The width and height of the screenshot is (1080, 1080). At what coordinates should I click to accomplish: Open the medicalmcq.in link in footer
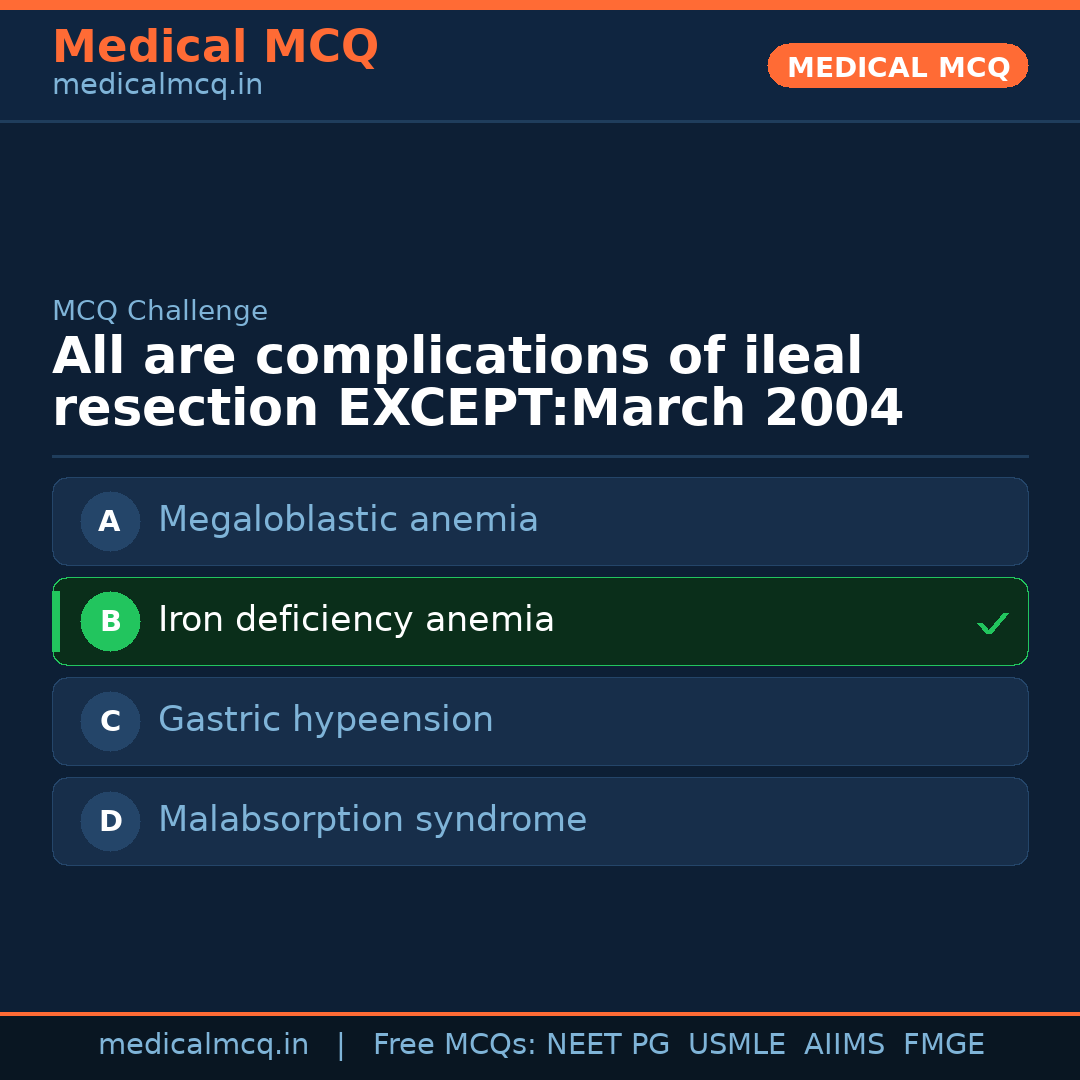(x=203, y=1045)
